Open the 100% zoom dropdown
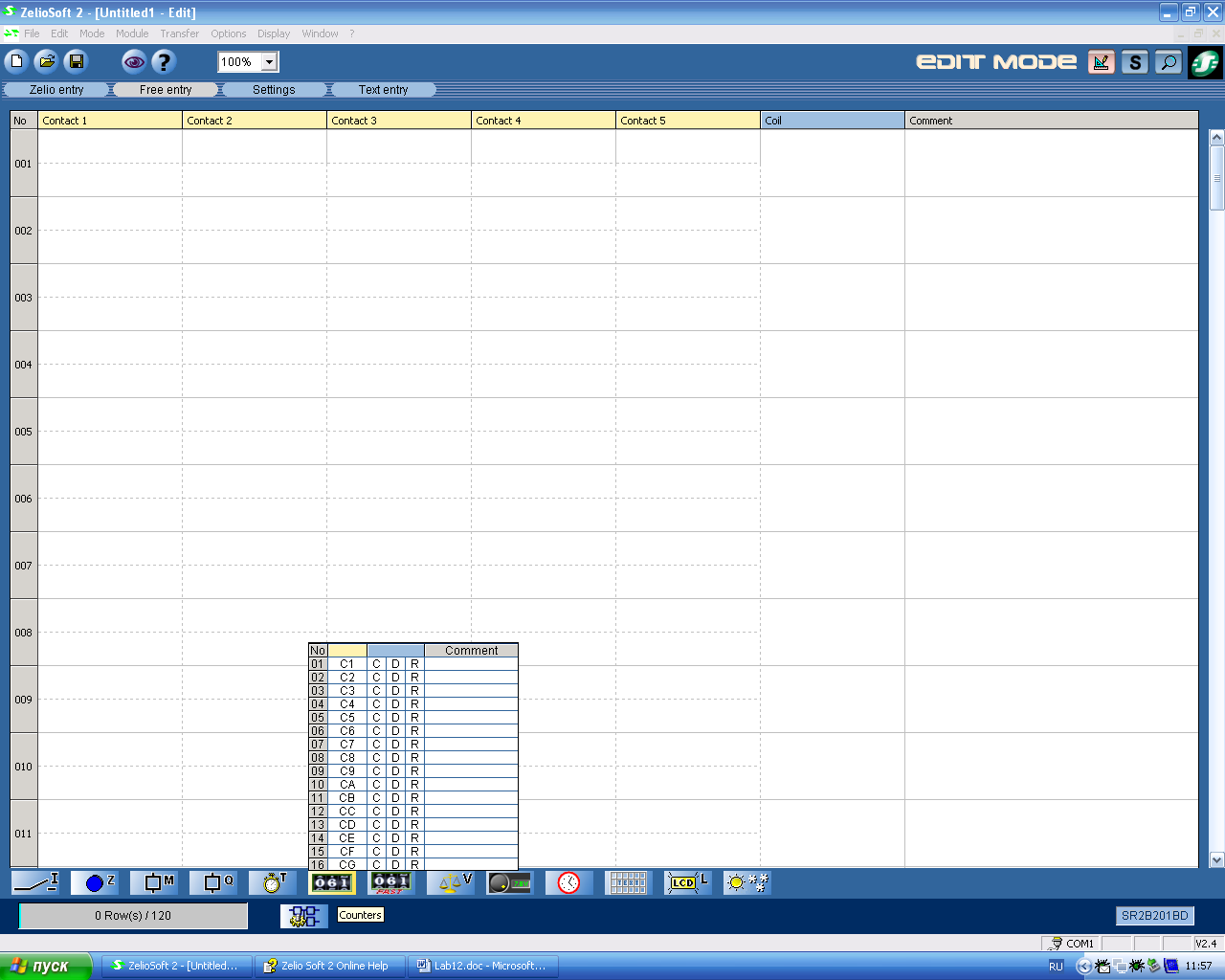Screen dimensions: 1225x980 pos(269,62)
